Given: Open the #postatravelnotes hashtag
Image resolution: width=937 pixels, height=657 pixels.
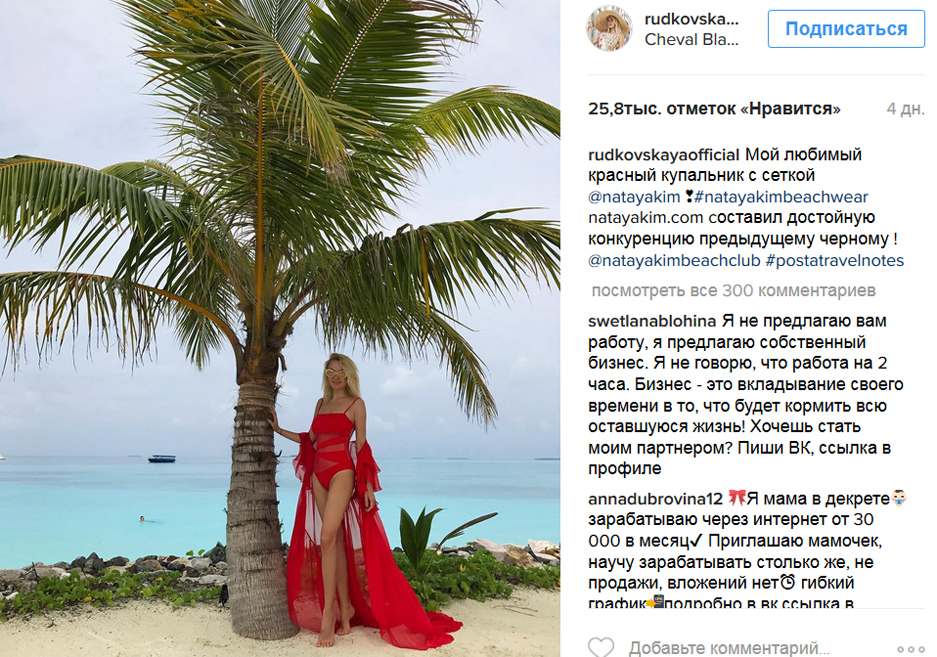Looking at the screenshot, I should [x=835, y=261].
